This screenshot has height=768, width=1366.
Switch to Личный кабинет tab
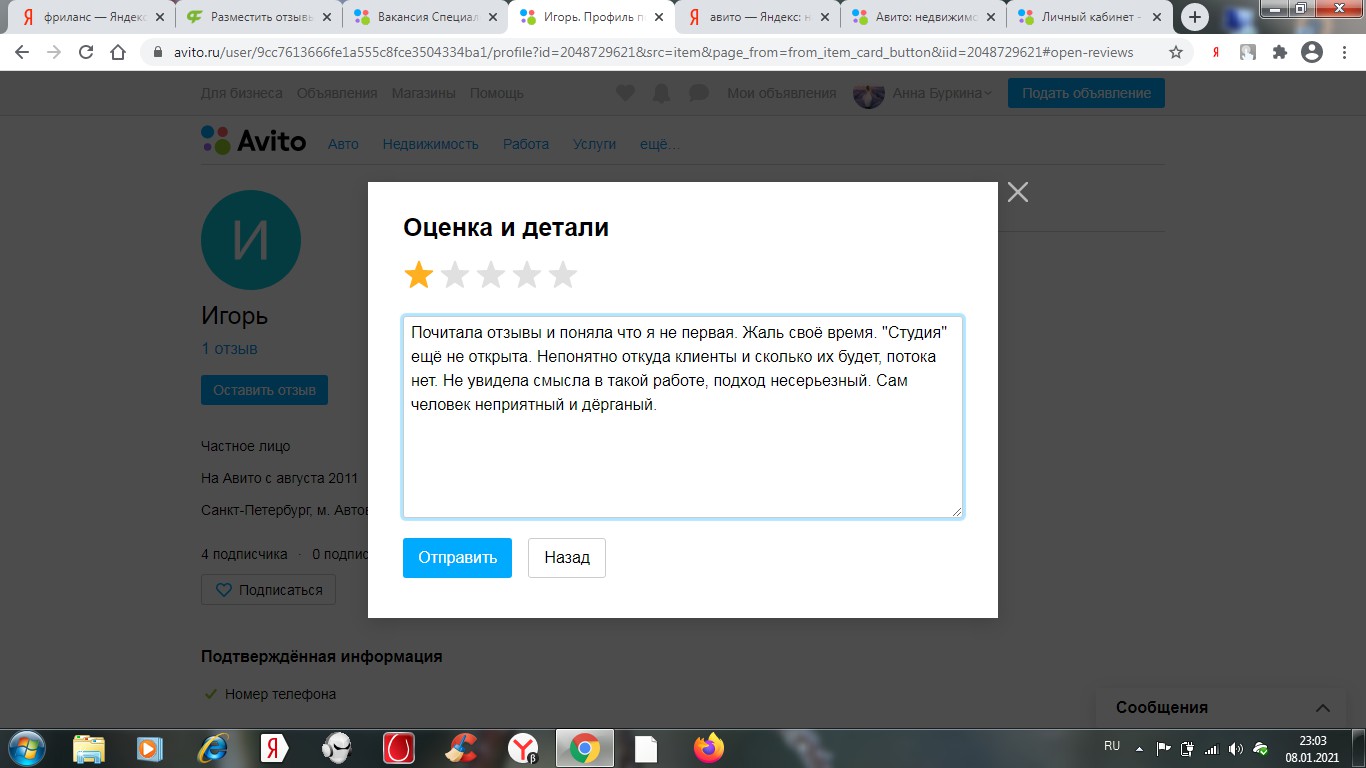[x=1089, y=17]
